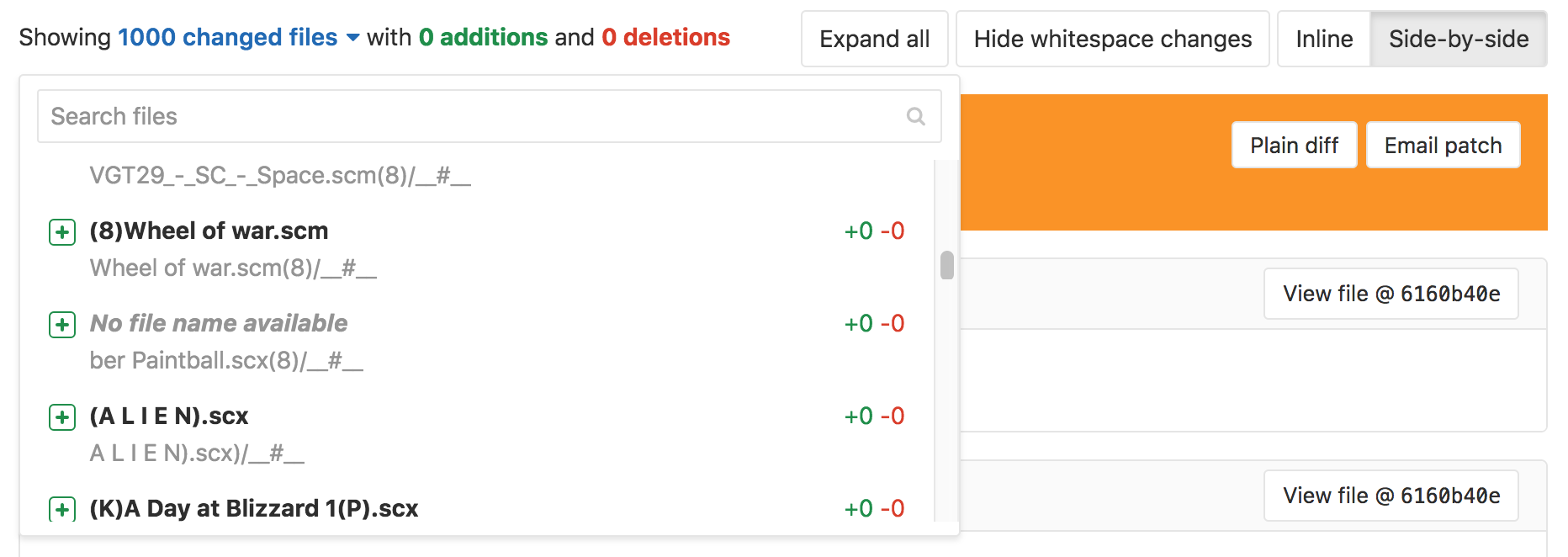The width and height of the screenshot is (1568, 557).
Task: Click the plus icon beside (K)A Day at Blizzard
Action: (62, 509)
